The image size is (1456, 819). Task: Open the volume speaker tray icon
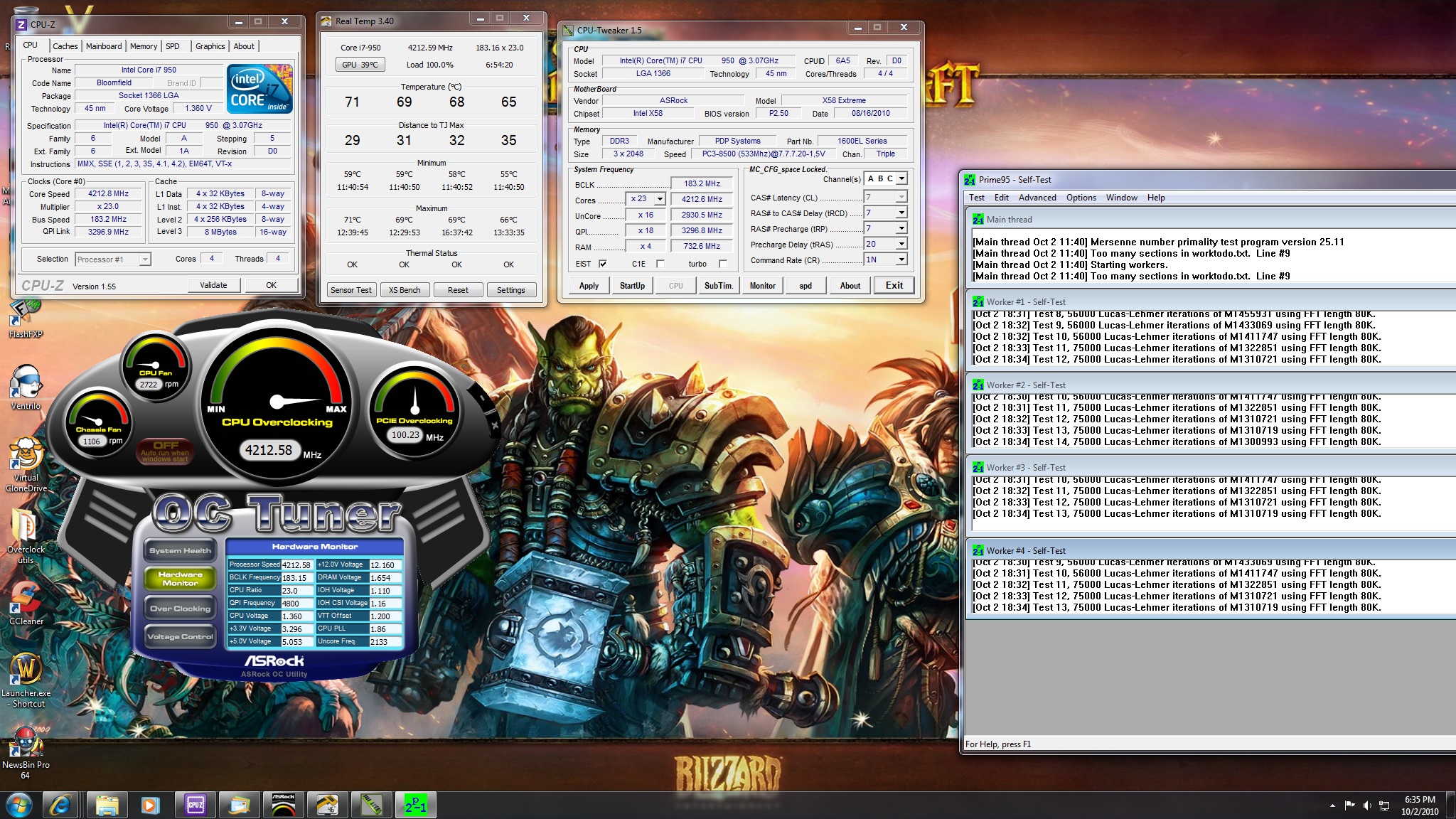pos(1367,805)
